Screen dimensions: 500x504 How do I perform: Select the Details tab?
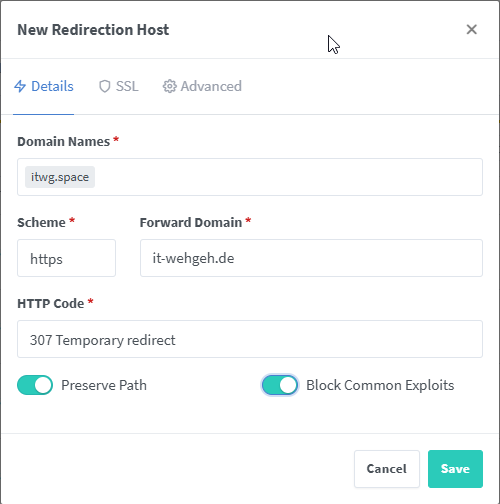[x=44, y=86]
